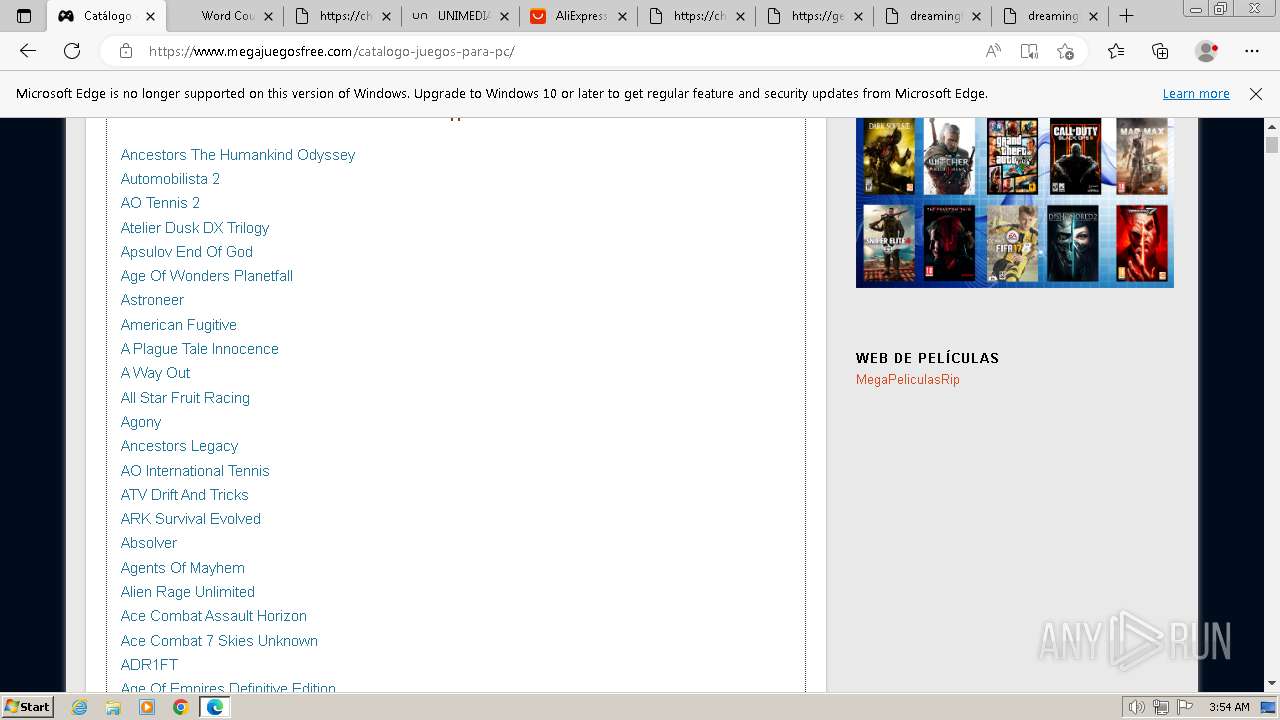Switch to the last dreaming tab
The image size is (1280, 720).
pyautogui.click(x=1051, y=16)
